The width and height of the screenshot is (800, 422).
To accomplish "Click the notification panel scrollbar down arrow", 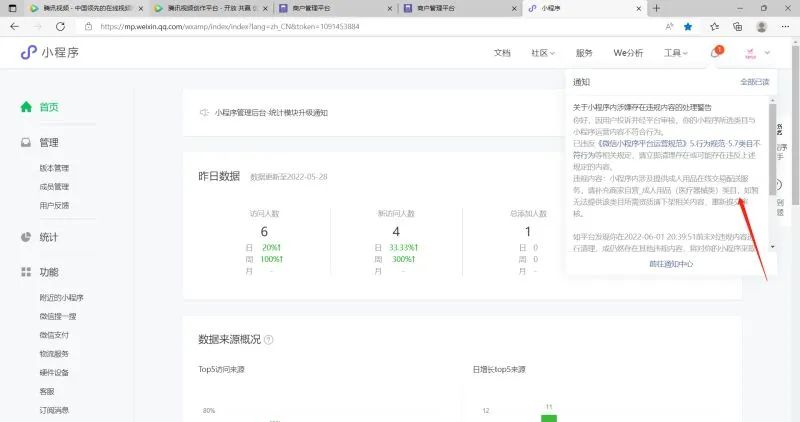I will [772, 247].
